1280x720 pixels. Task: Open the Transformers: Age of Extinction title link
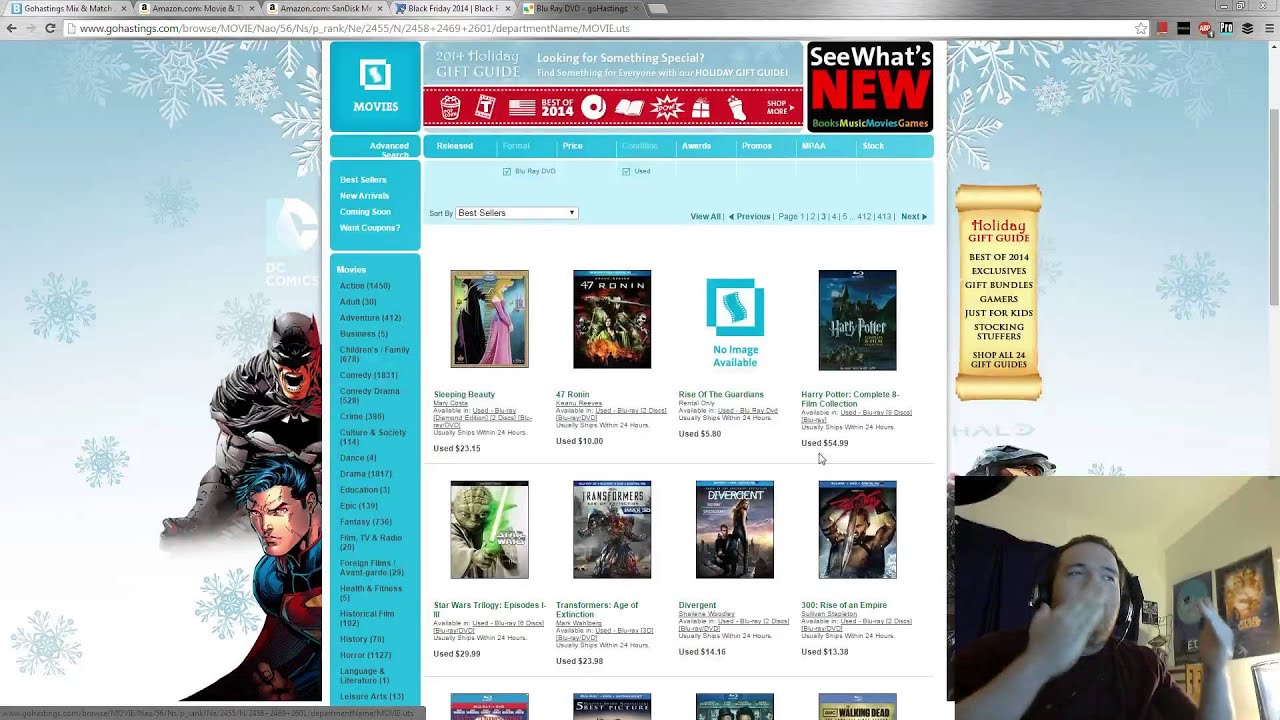point(597,610)
